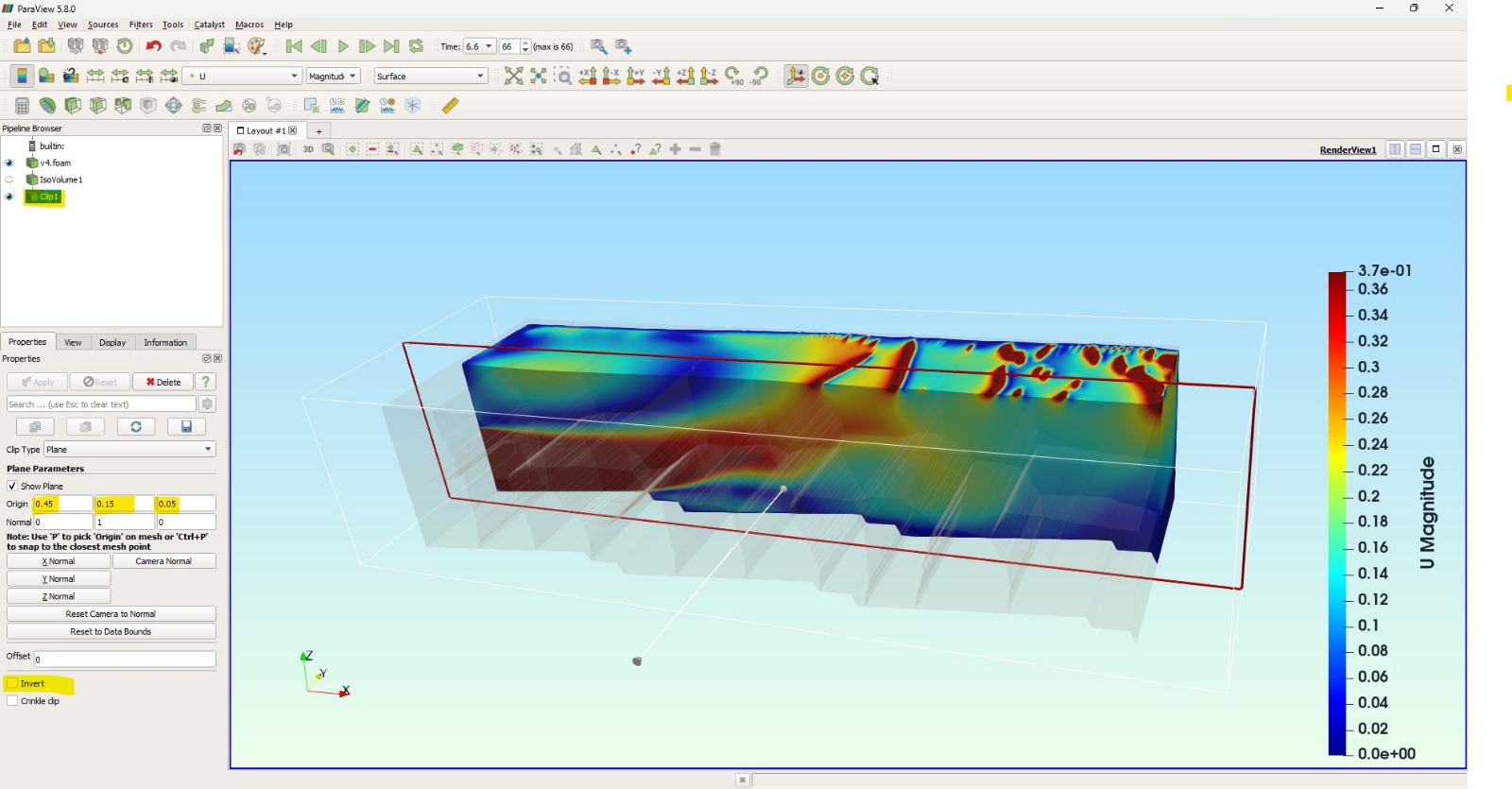Select the ruler measurement tool
The width and height of the screenshot is (1512, 789).
[451, 106]
